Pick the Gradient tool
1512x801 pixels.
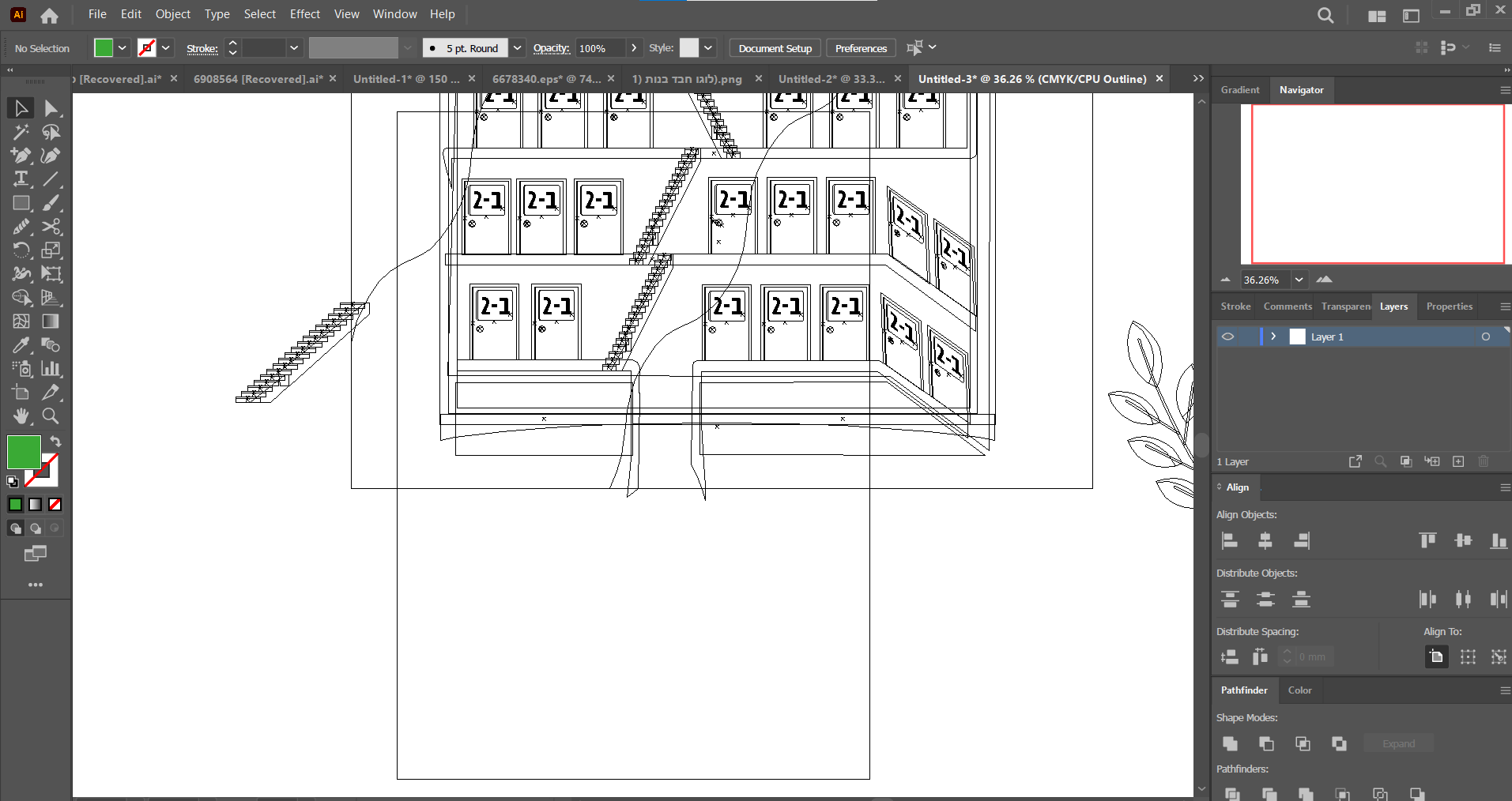point(51,322)
